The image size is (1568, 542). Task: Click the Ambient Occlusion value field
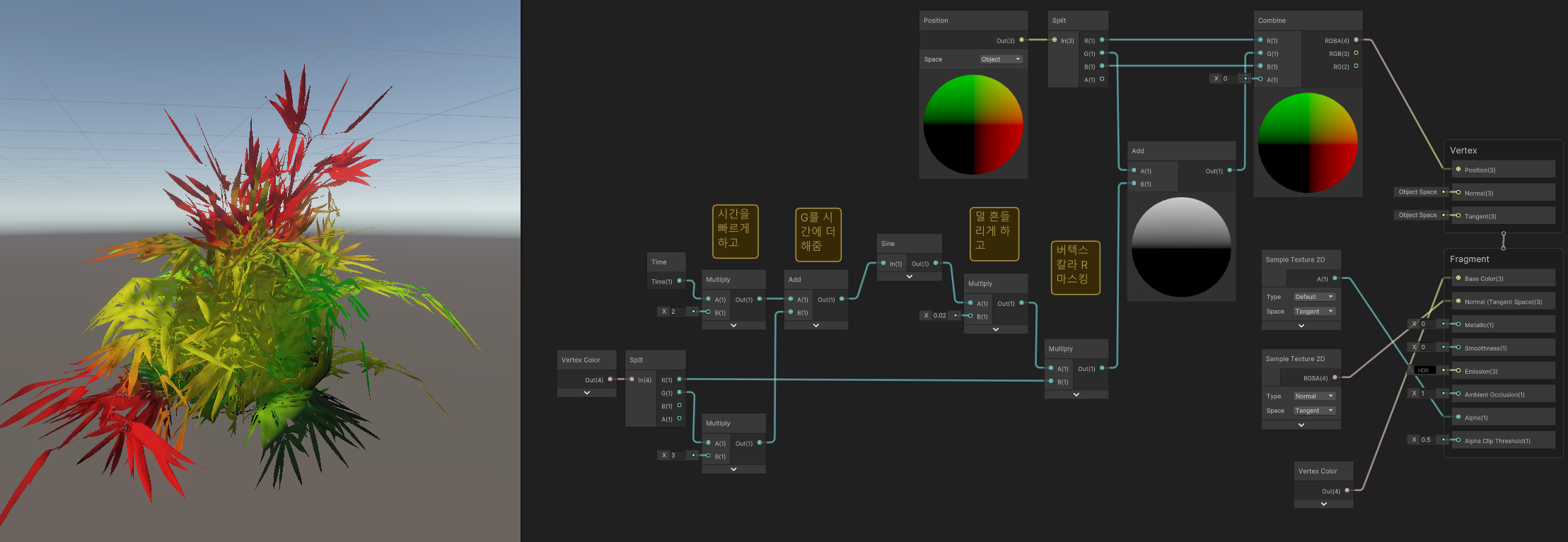click(1427, 394)
